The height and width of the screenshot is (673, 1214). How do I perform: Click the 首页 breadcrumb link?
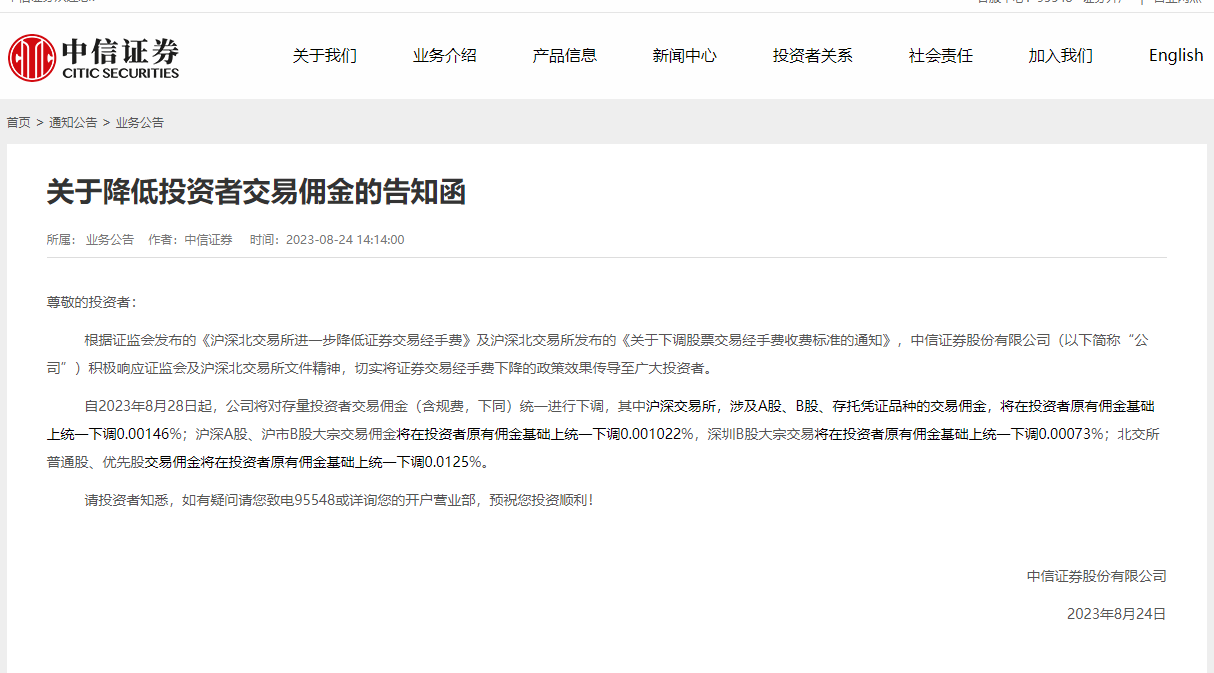point(19,123)
